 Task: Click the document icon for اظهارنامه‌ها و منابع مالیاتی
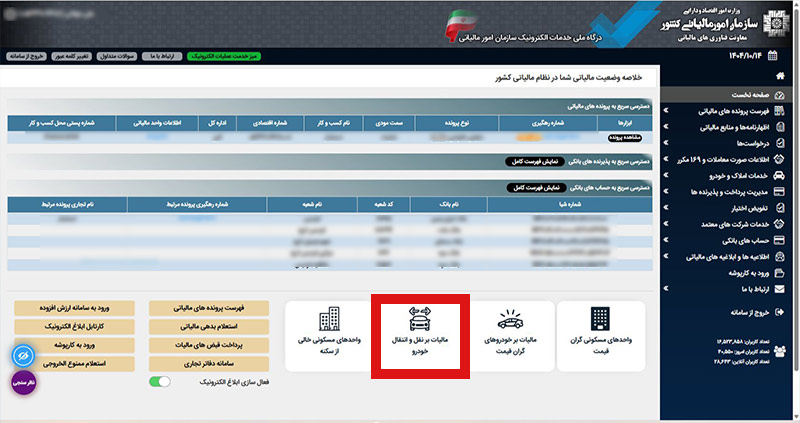(780, 127)
